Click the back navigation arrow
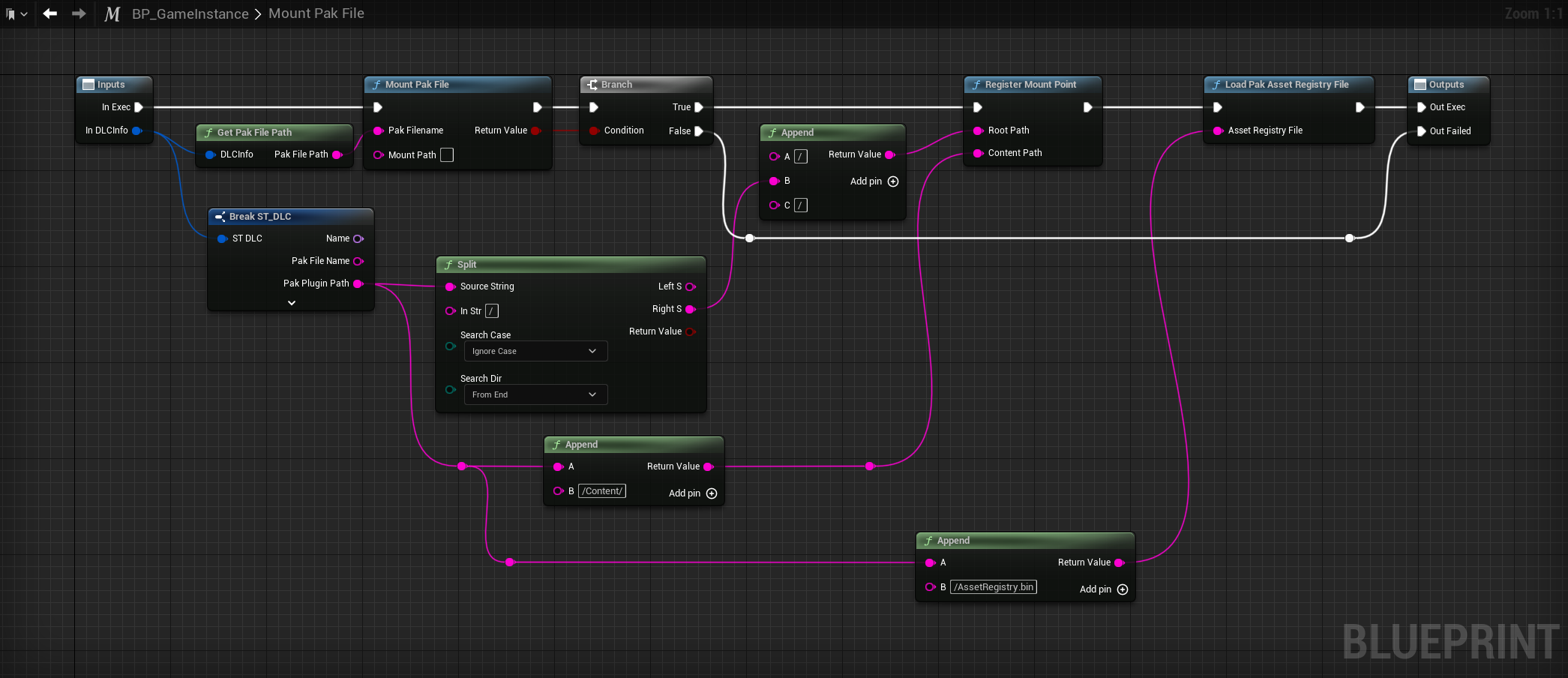This screenshot has height=678, width=1568. click(x=50, y=13)
